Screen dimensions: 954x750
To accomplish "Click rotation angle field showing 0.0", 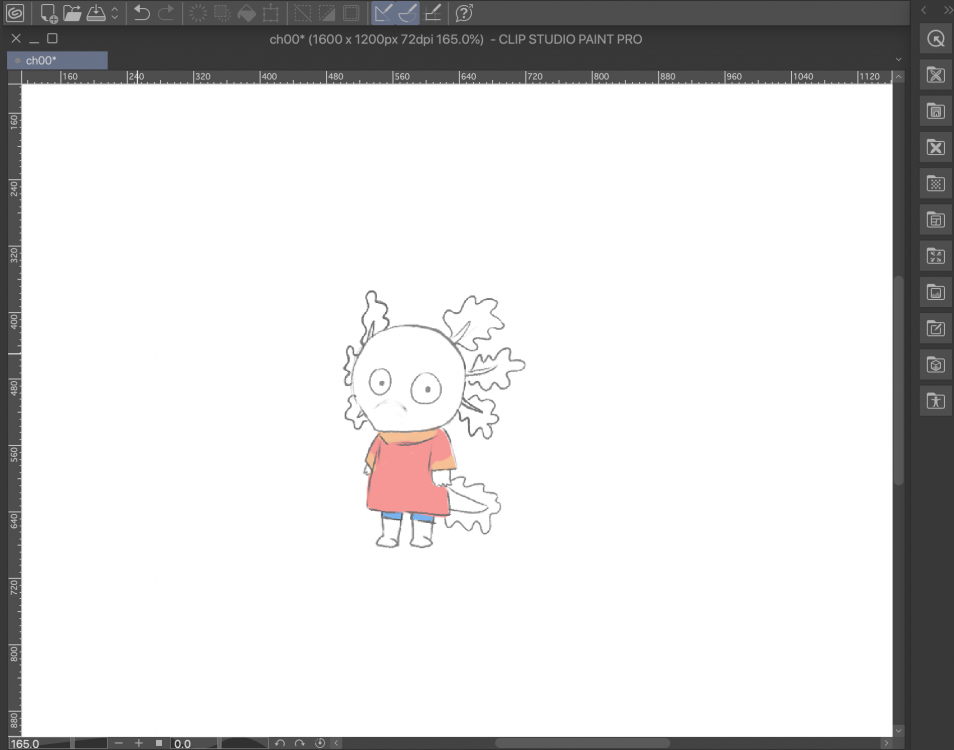I will click(183, 743).
